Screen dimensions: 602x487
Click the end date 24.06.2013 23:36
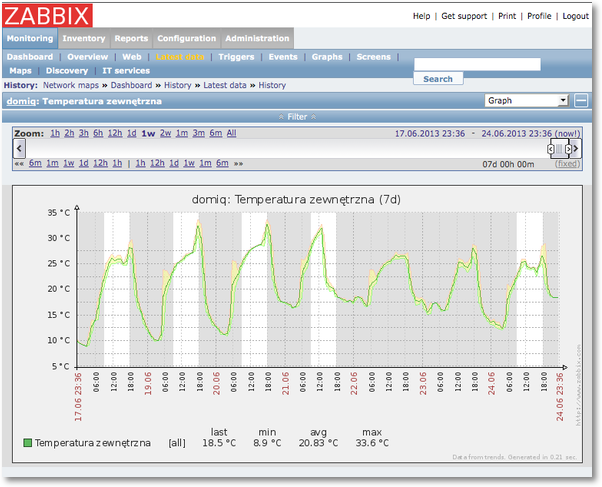(x=516, y=134)
